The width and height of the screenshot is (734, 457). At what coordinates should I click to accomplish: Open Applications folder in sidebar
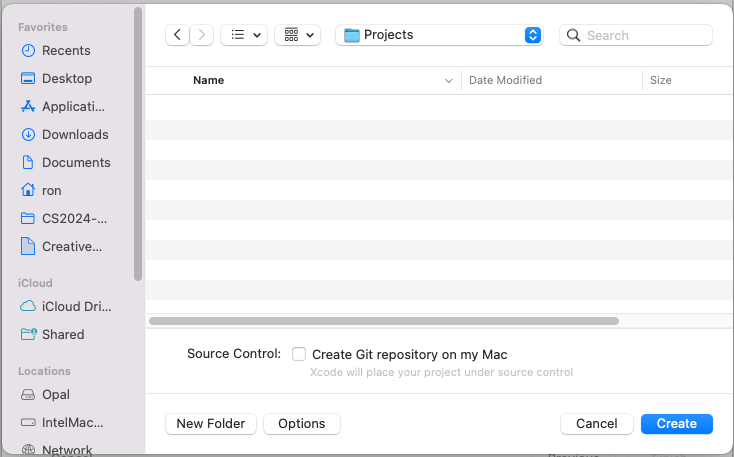72,106
